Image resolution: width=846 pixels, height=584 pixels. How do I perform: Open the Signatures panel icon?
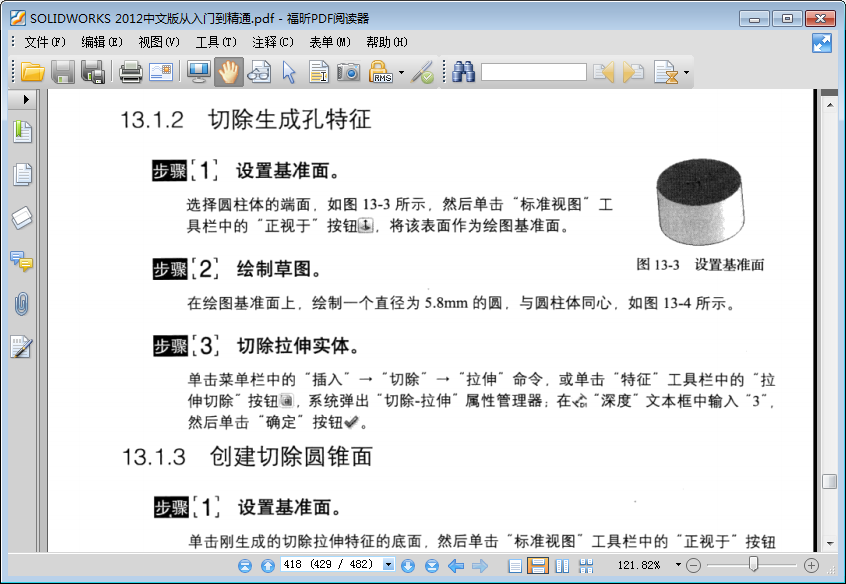click(22, 347)
